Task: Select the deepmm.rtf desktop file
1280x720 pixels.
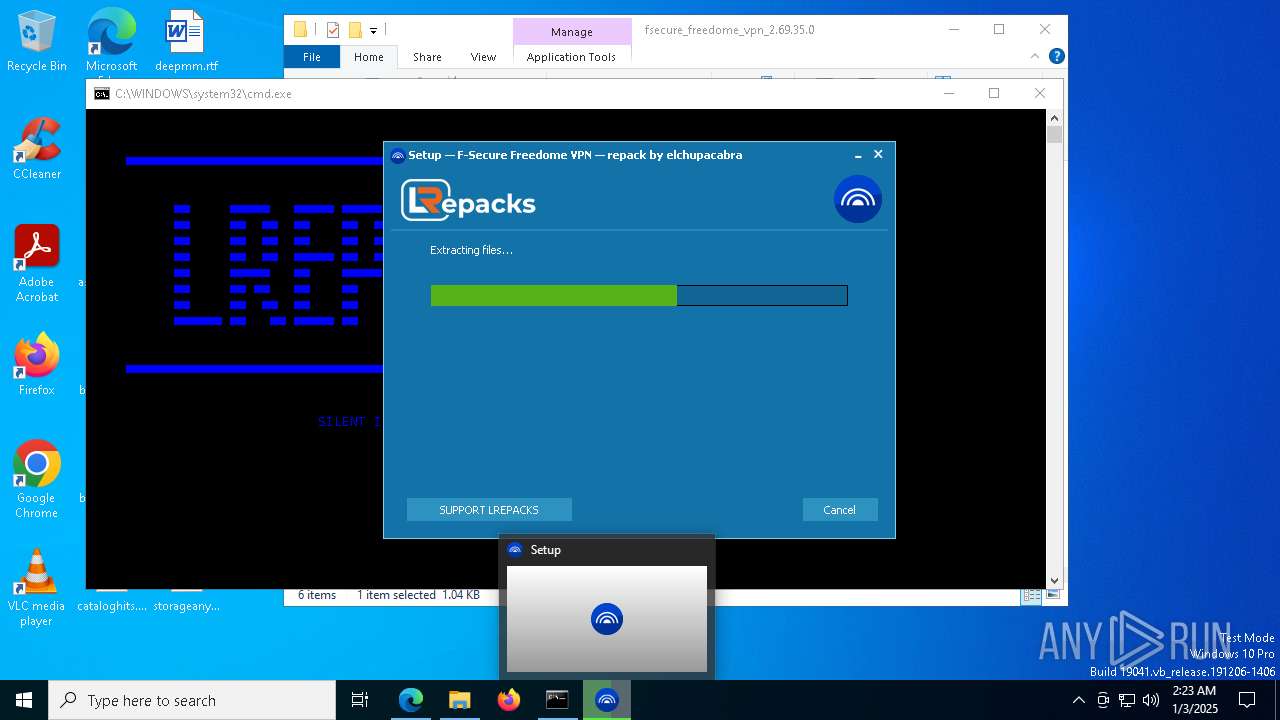Action: coord(186,41)
